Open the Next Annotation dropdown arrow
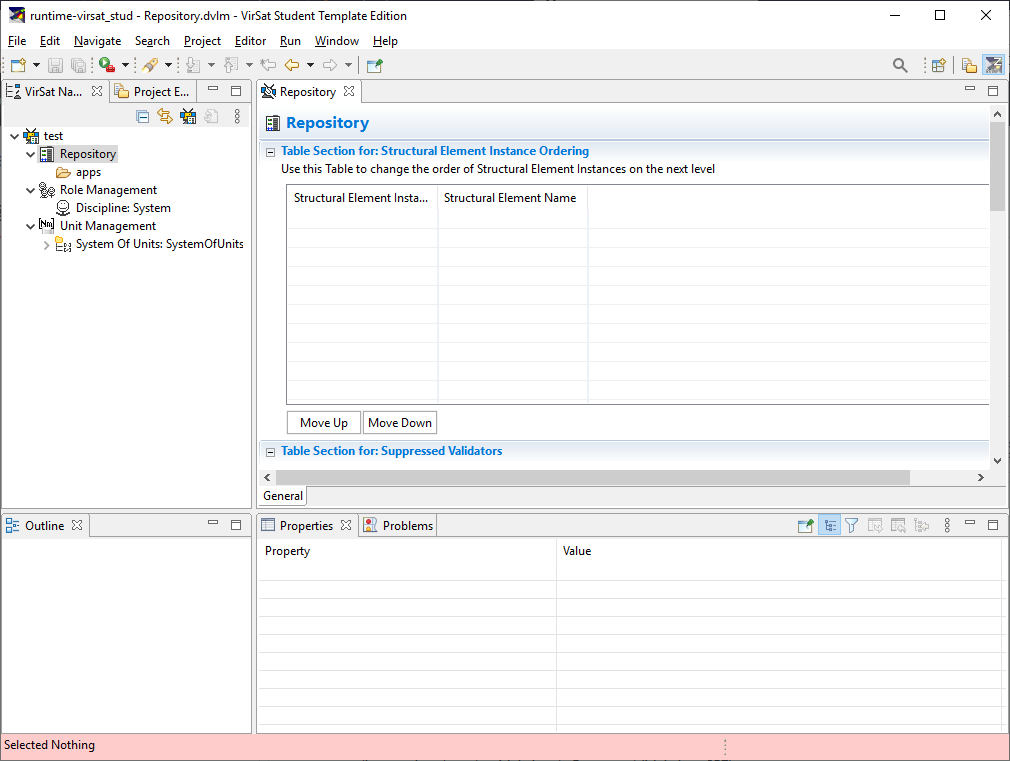The width and height of the screenshot is (1010, 761). tap(211, 65)
